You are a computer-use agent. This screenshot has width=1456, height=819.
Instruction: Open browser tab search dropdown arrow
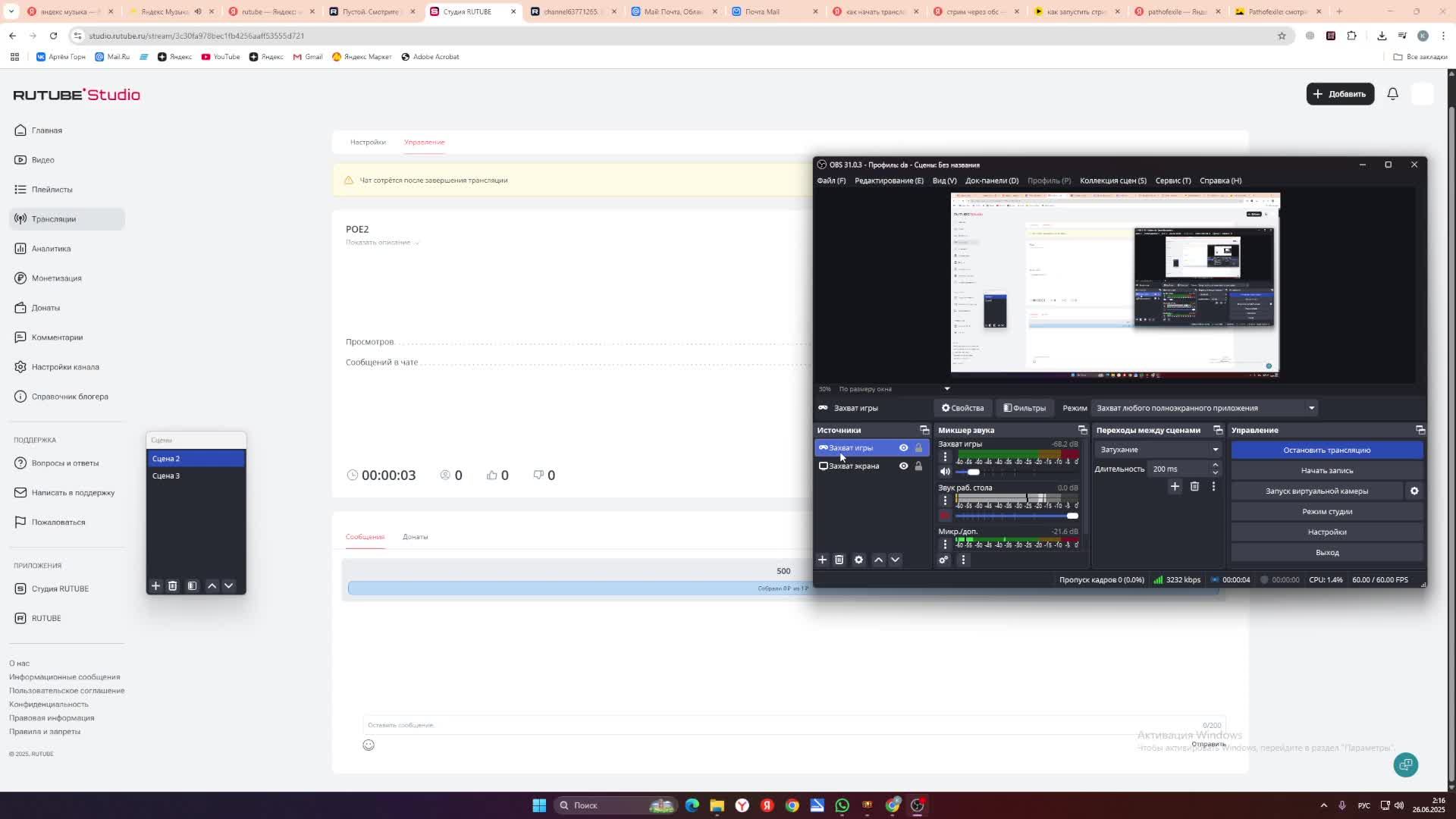pyautogui.click(x=11, y=11)
